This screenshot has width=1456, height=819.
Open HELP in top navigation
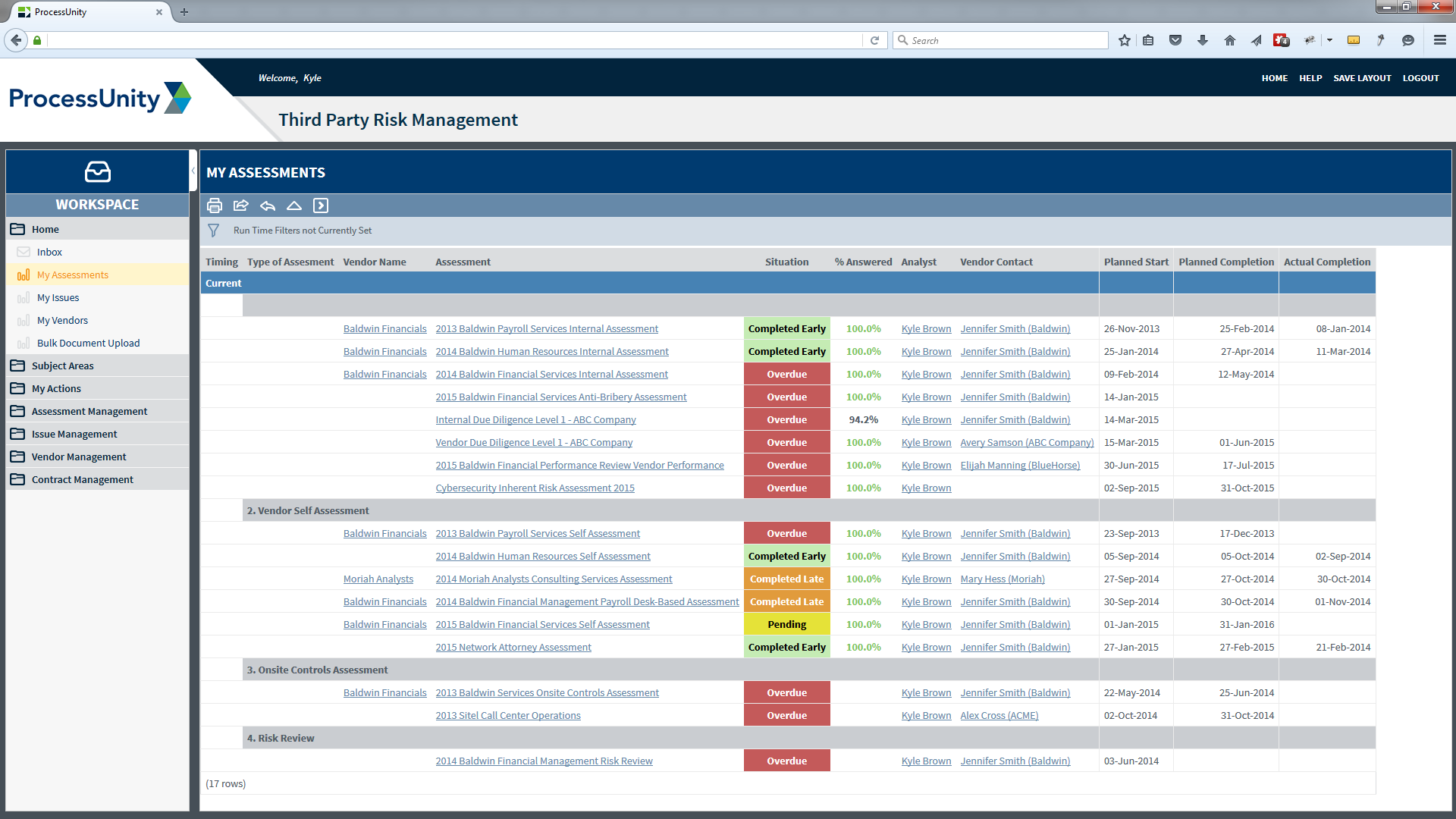[1310, 78]
